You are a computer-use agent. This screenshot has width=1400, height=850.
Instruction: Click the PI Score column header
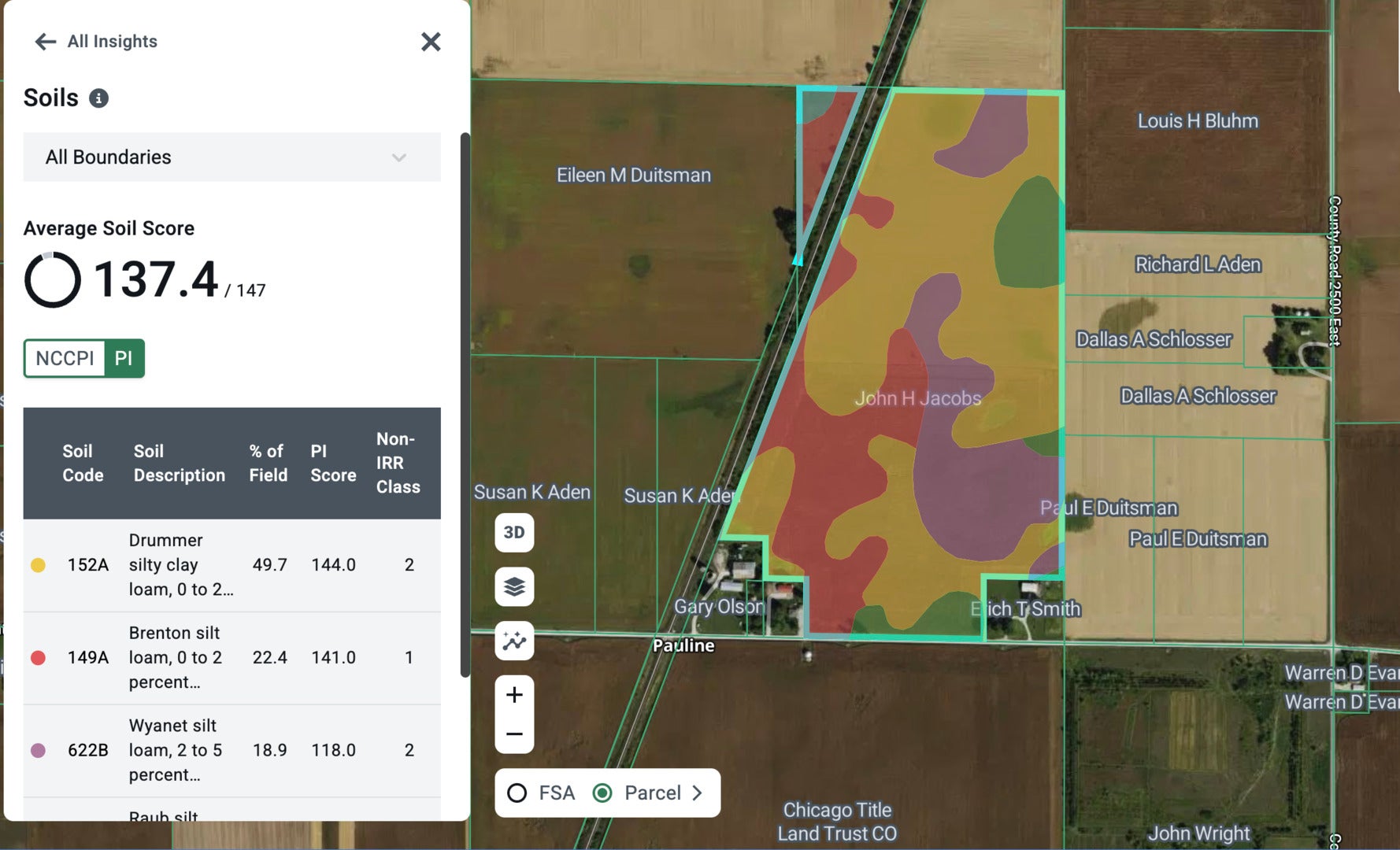tap(333, 464)
